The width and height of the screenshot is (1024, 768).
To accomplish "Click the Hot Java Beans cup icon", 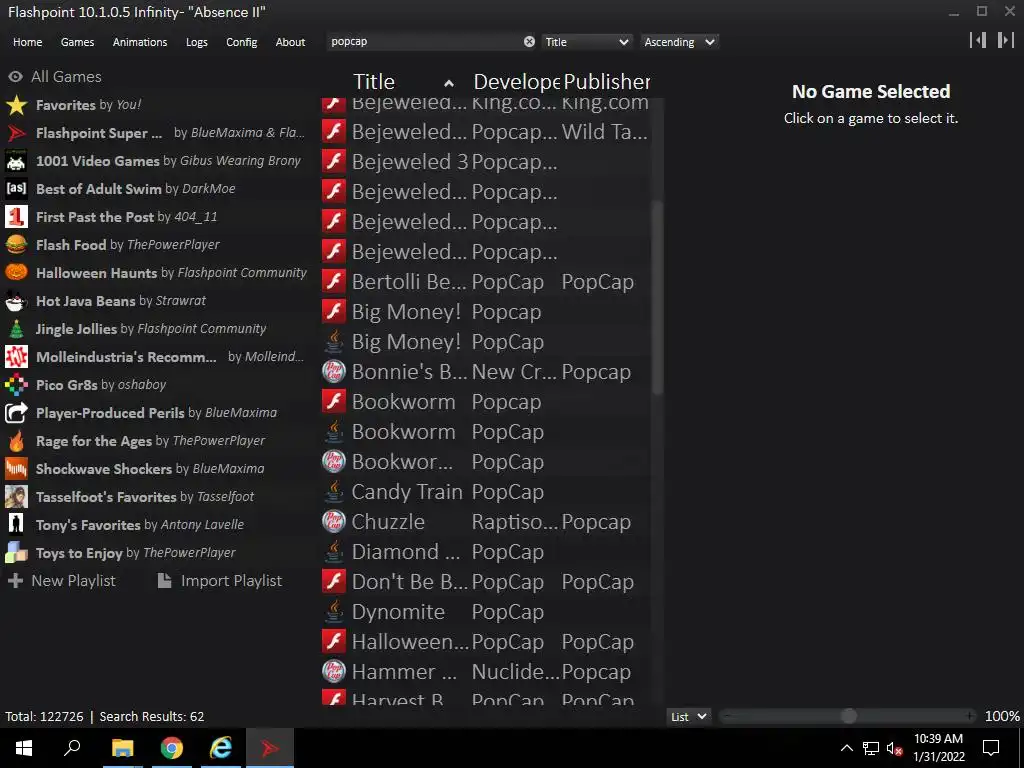I will point(16,300).
